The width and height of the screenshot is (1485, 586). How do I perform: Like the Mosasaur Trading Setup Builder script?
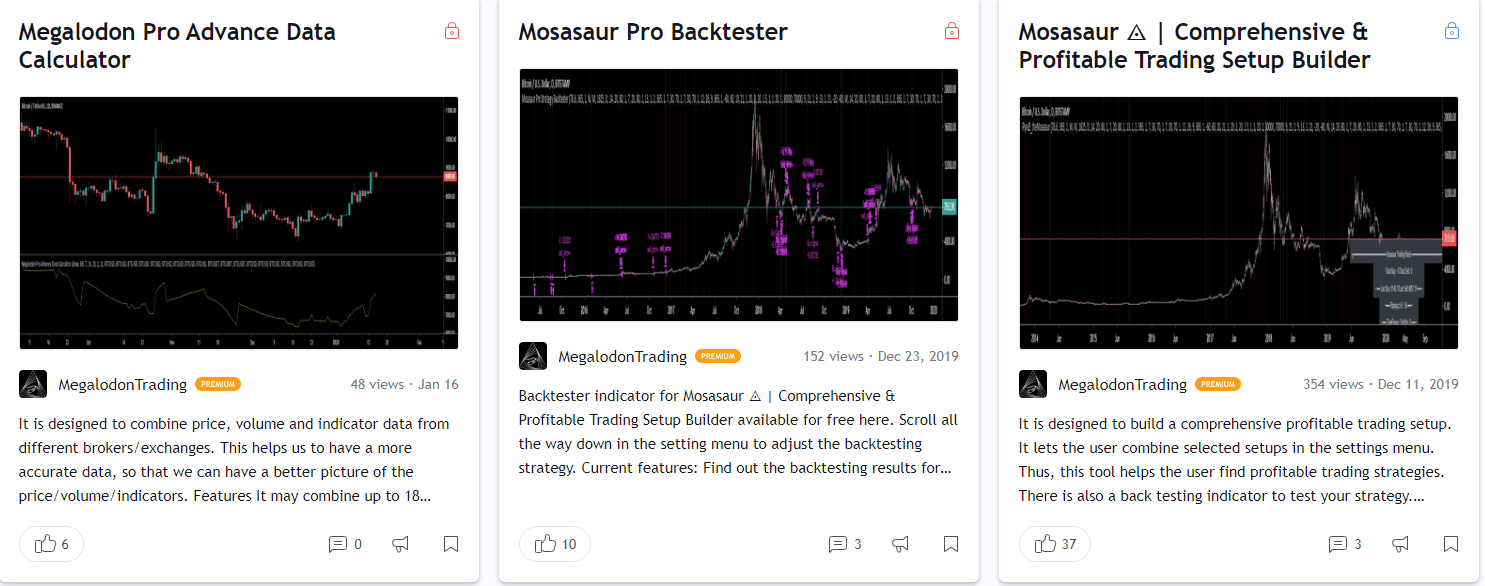coord(1054,544)
